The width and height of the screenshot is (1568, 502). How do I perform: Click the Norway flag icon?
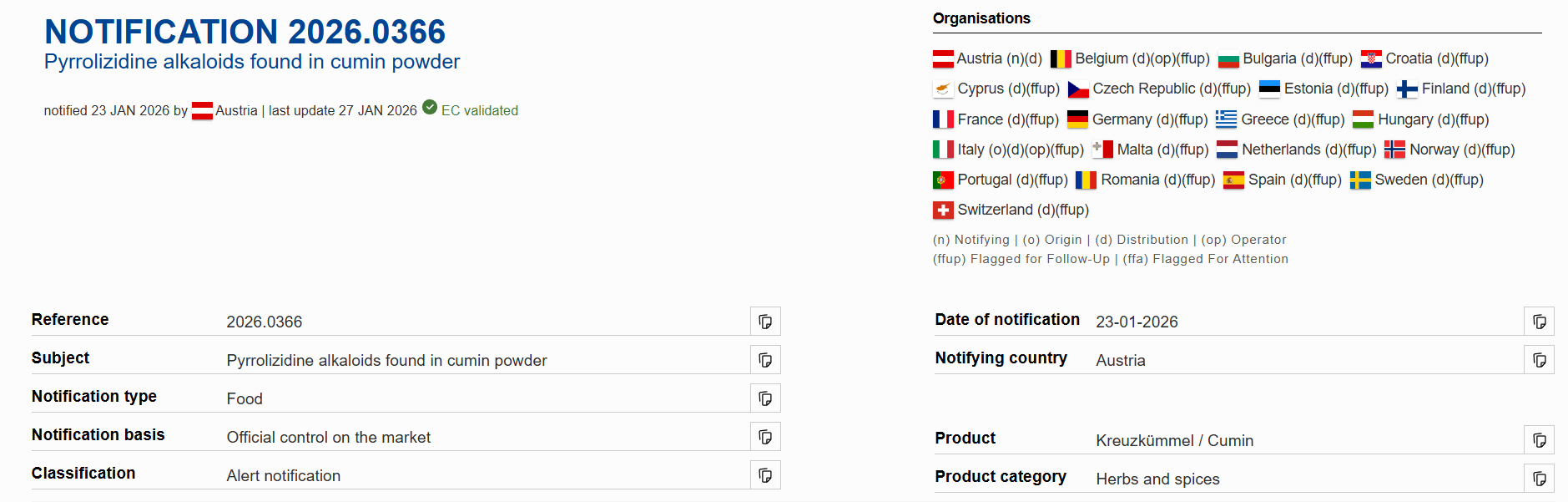1394,150
